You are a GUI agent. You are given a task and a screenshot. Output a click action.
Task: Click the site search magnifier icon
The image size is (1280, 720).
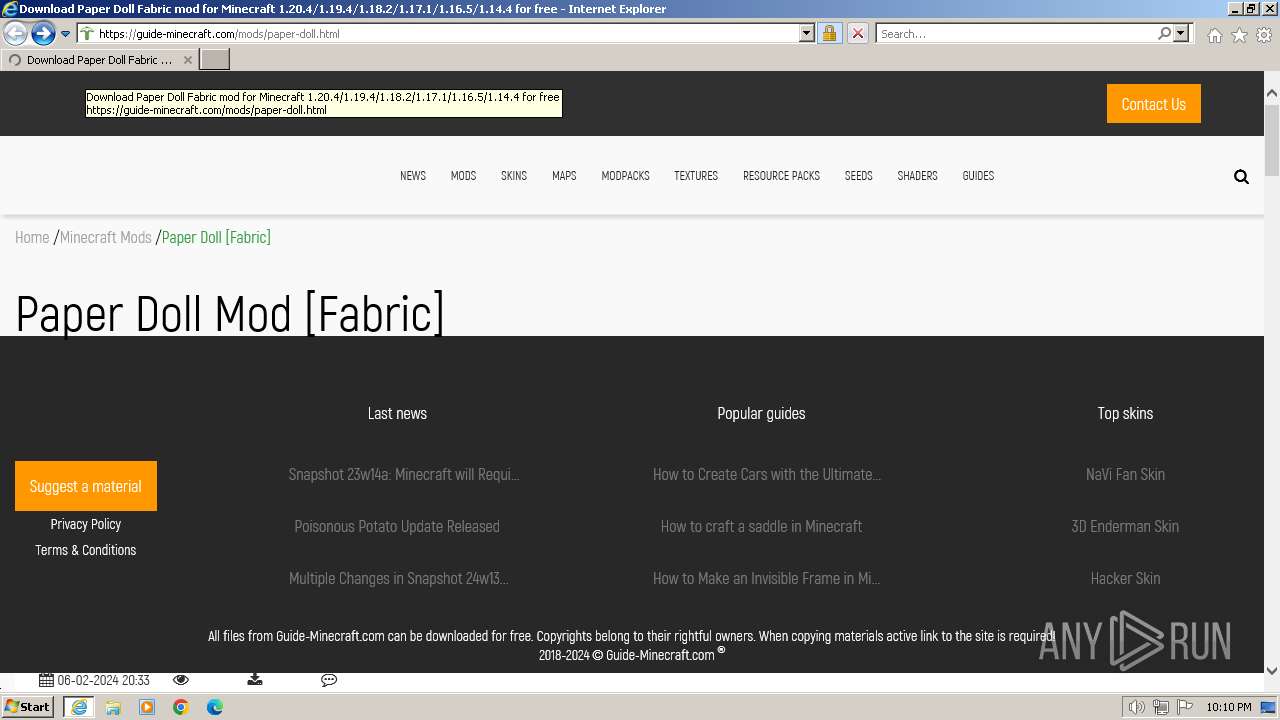coord(1241,177)
